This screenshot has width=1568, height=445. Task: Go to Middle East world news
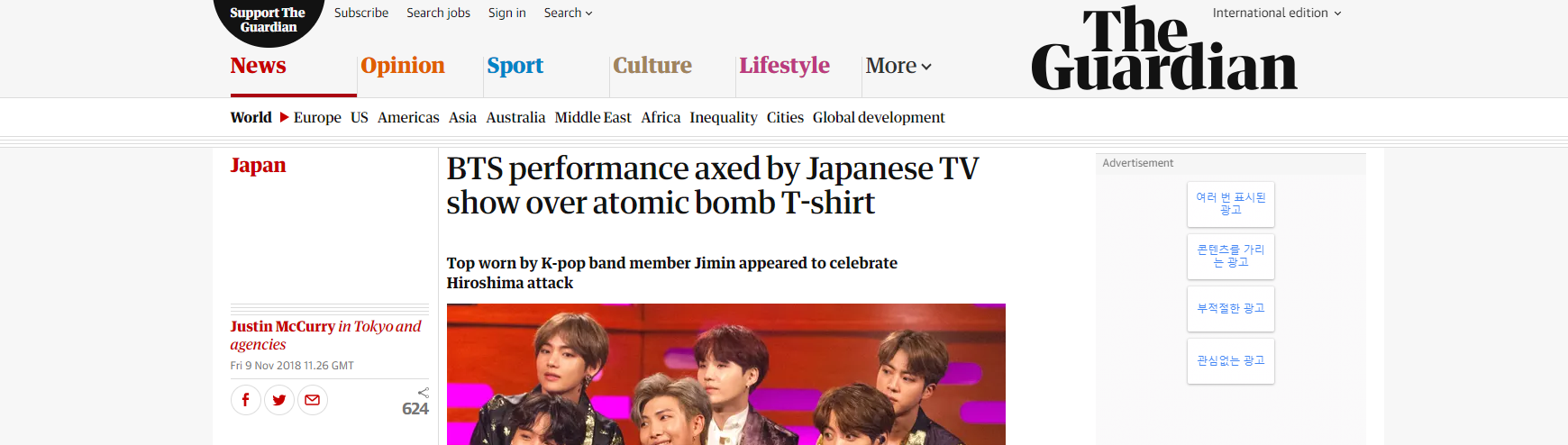coord(593,117)
